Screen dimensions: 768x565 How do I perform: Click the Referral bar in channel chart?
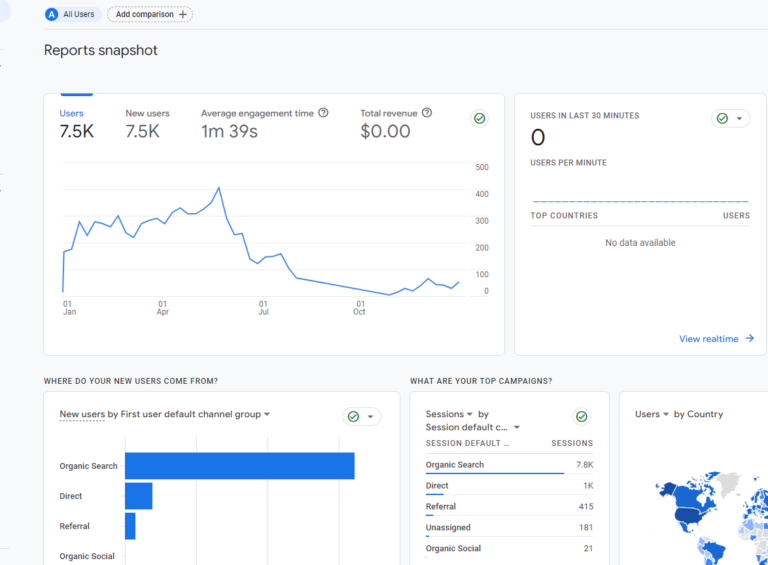130,526
